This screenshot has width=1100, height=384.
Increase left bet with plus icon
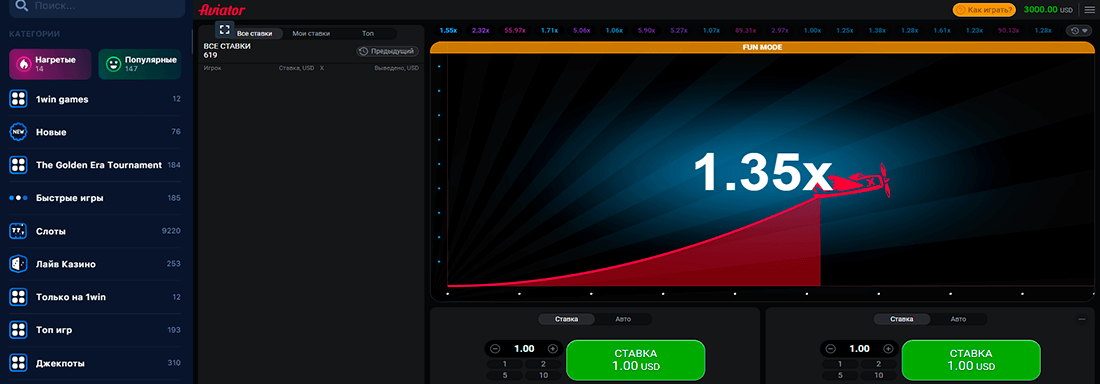tap(553, 349)
